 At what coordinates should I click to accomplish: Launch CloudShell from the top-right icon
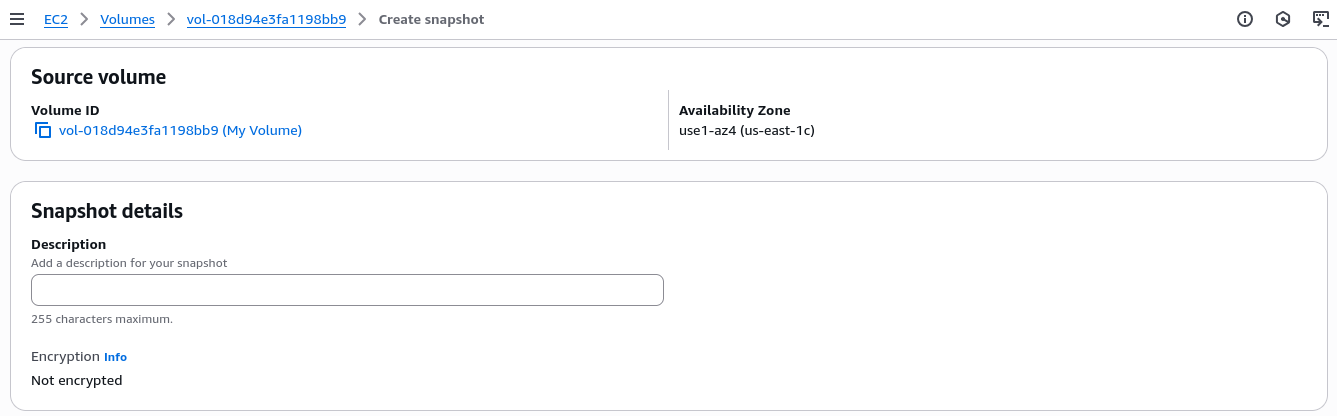(1320, 19)
